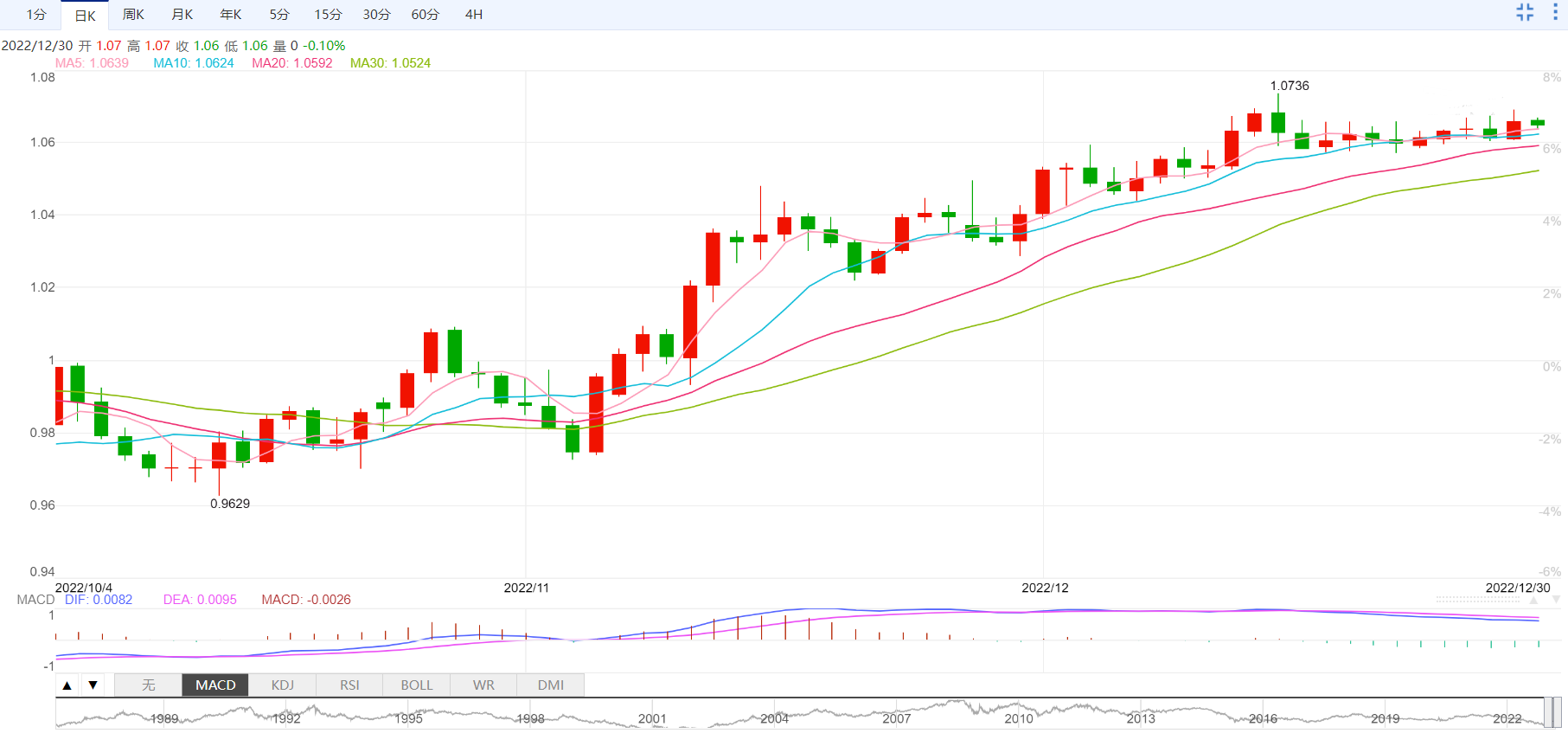1568x746 pixels.
Task: Click the right handle of the timeline range slider
Action: [x=1557, y=713]
